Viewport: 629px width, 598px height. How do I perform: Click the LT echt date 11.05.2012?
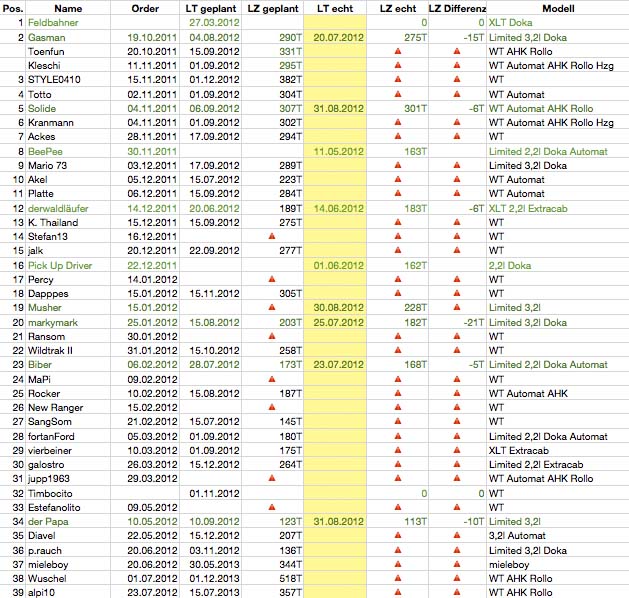click(x=339, y=151)
